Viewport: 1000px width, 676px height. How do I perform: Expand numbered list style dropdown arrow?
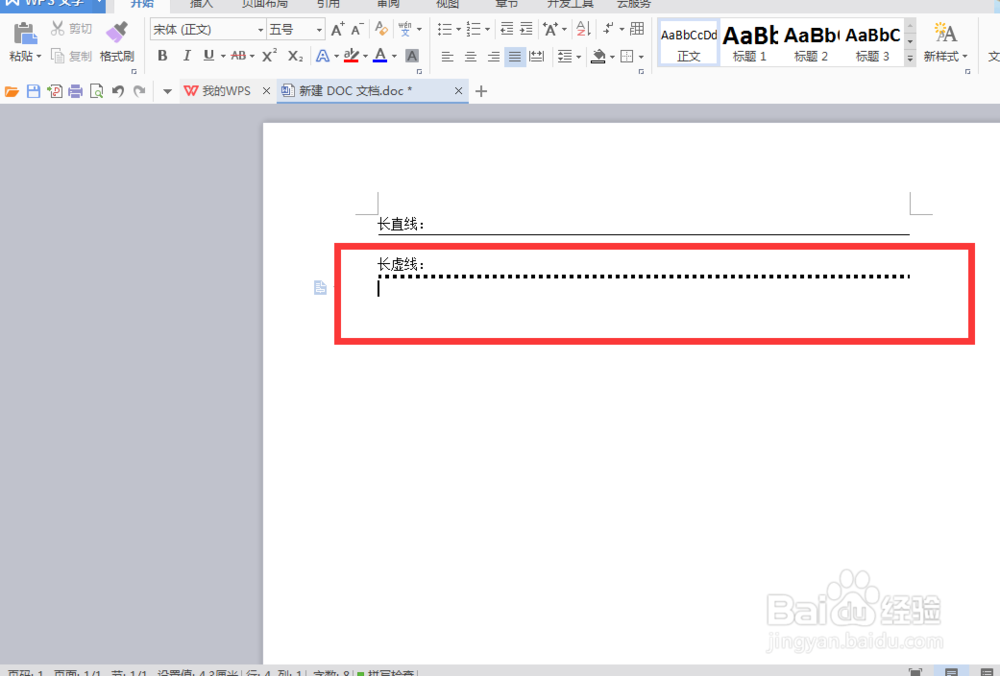[487, 29]
